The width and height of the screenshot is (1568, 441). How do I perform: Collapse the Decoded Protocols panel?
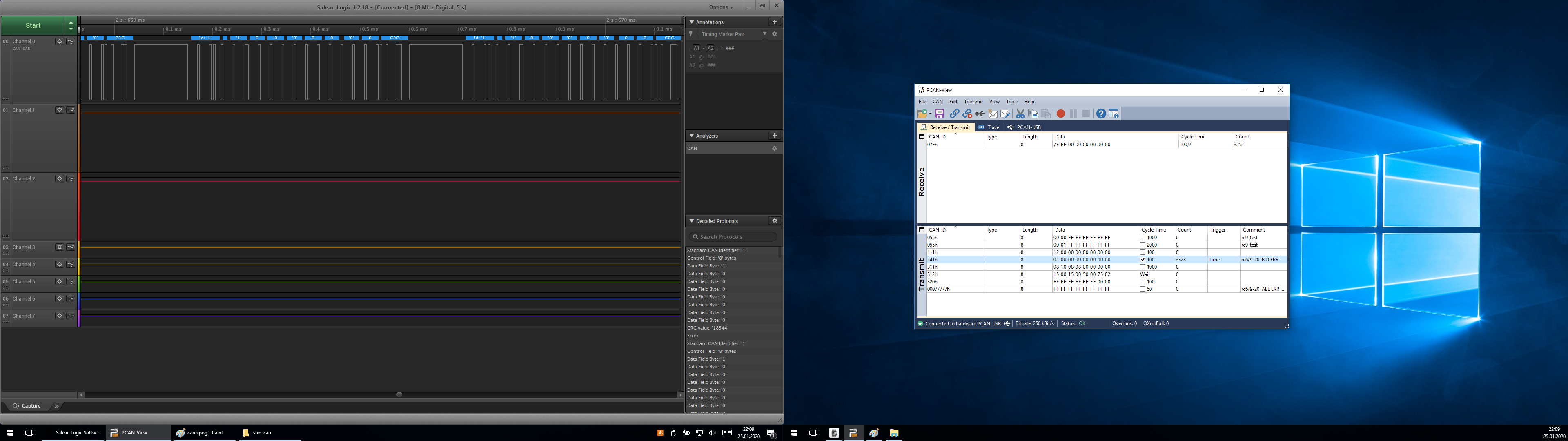point(691,221)
